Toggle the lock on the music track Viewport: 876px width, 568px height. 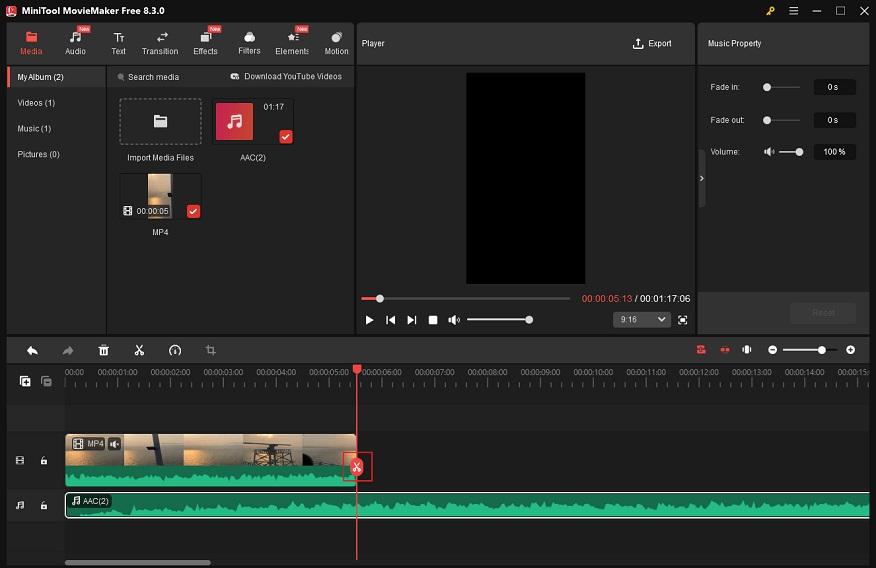[44, 506]
